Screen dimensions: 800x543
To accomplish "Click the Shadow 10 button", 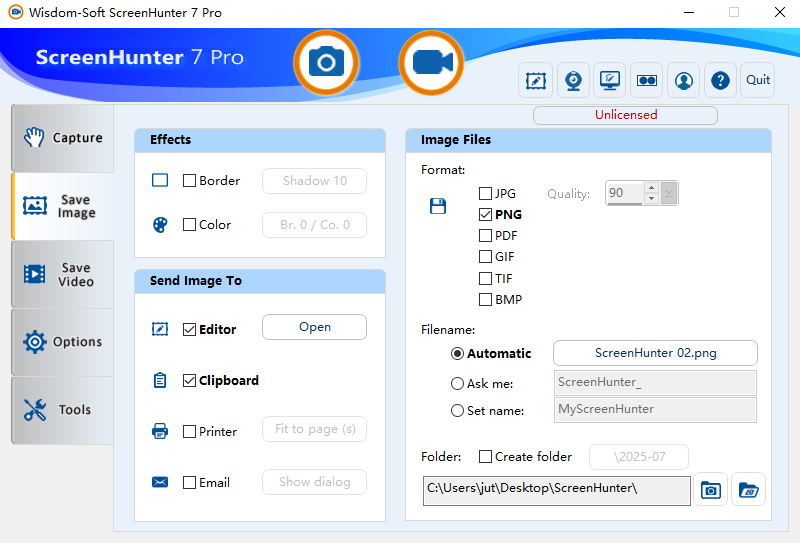I will point(314,181).
